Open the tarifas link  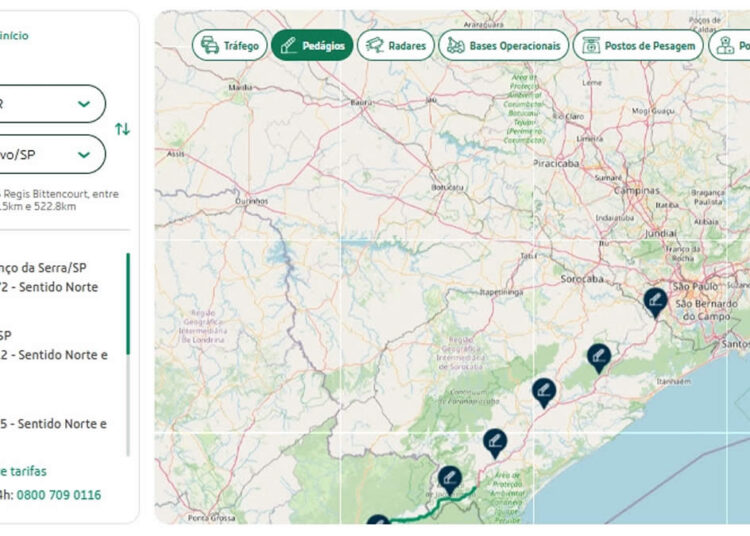[x=24, y=471]
